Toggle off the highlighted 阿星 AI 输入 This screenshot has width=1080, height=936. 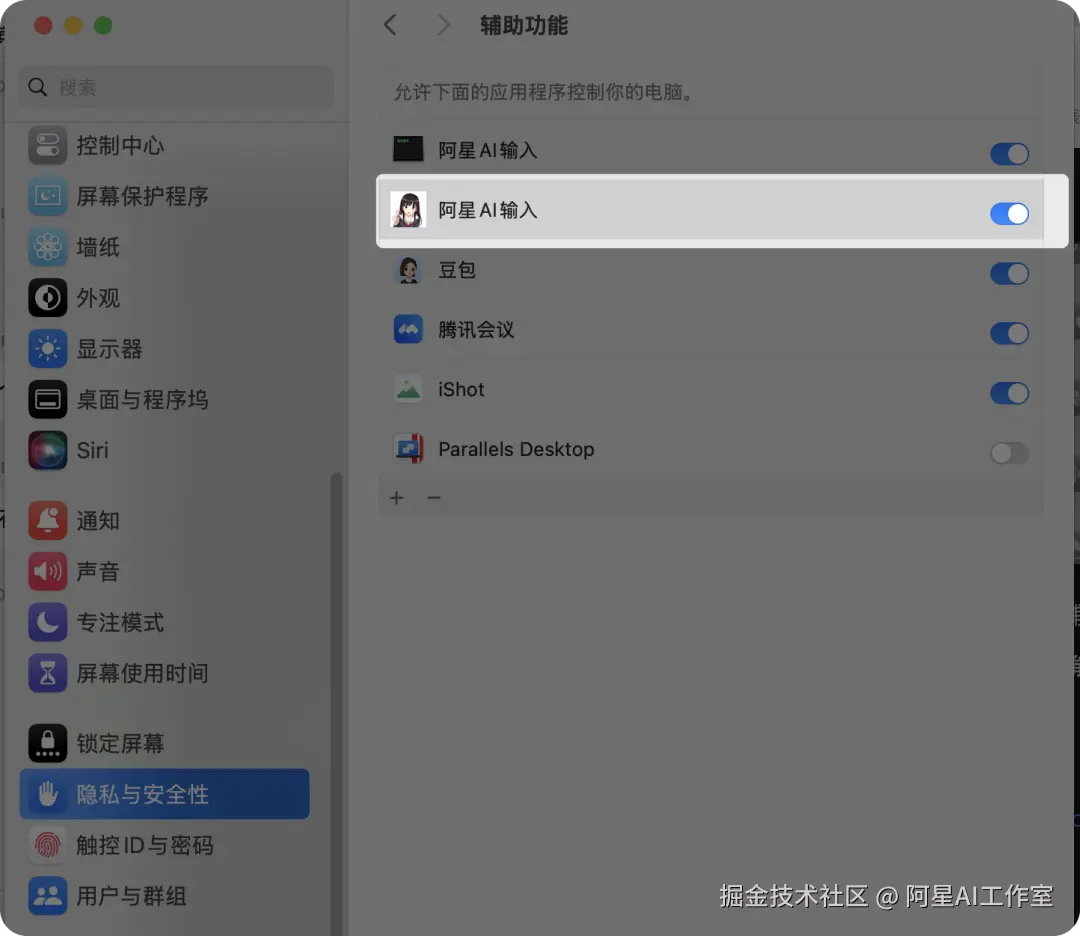tap(1009, 212)
